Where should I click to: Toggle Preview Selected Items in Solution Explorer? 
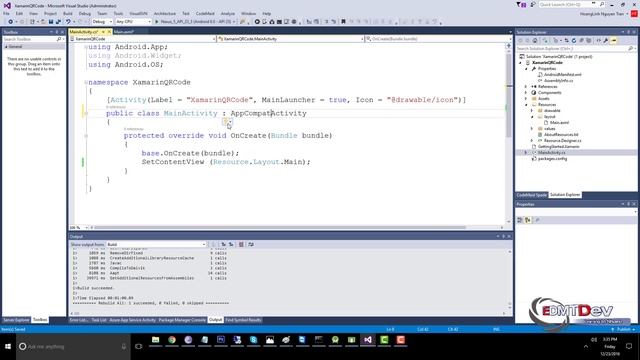pos(614,40)
